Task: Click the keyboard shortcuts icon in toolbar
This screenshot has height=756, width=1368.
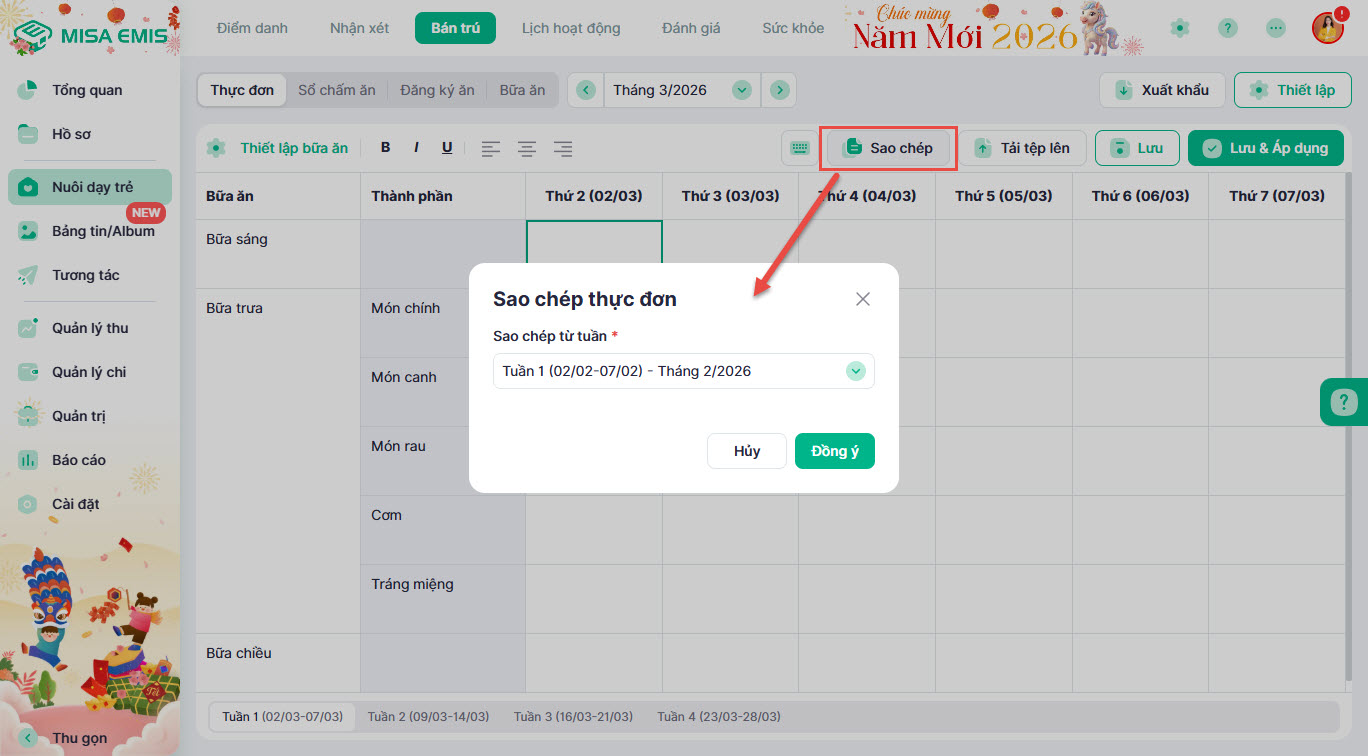Action: (799, 148)
